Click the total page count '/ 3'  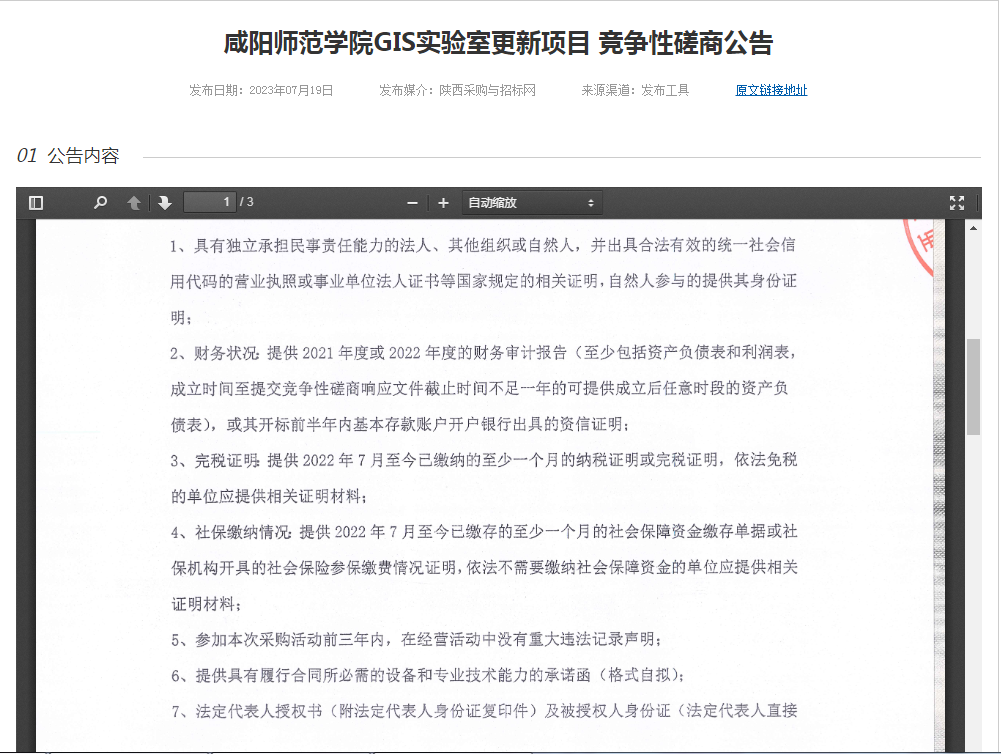pyautogui.click(x=247, y=202)
